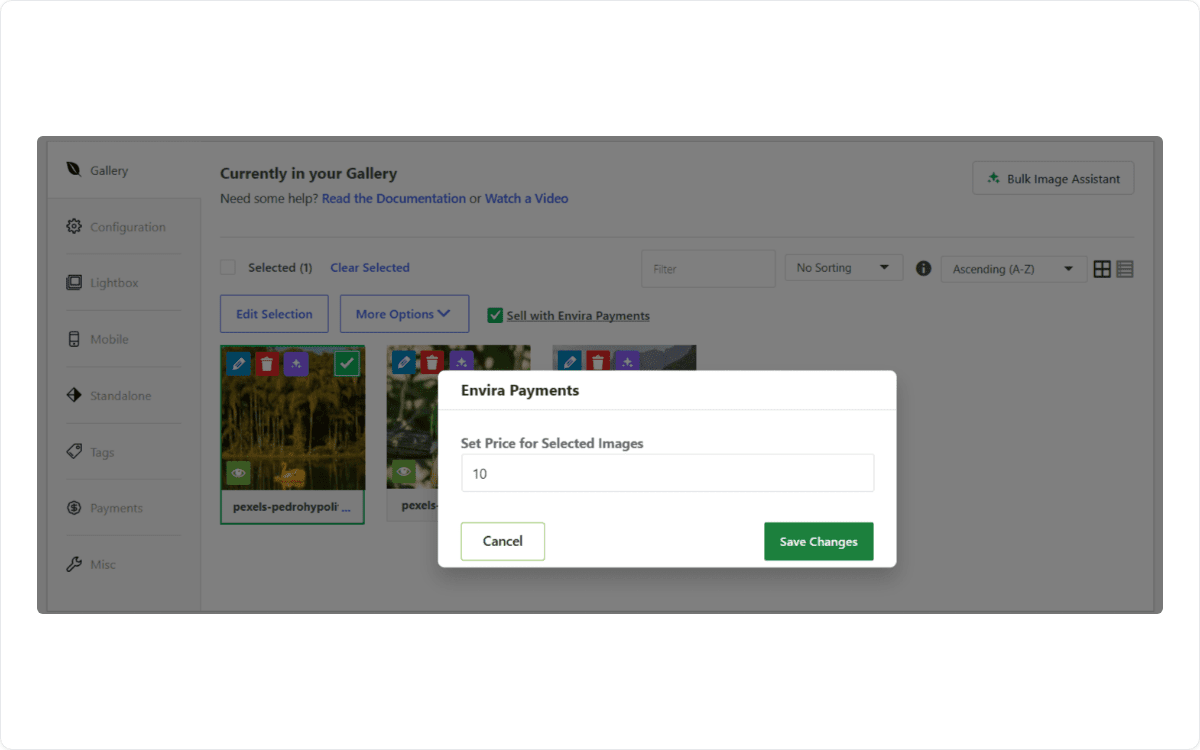Click the Sell with Envira Payments label
Image resolution: width=1200 pixels, height=750 pixels.
578,316
